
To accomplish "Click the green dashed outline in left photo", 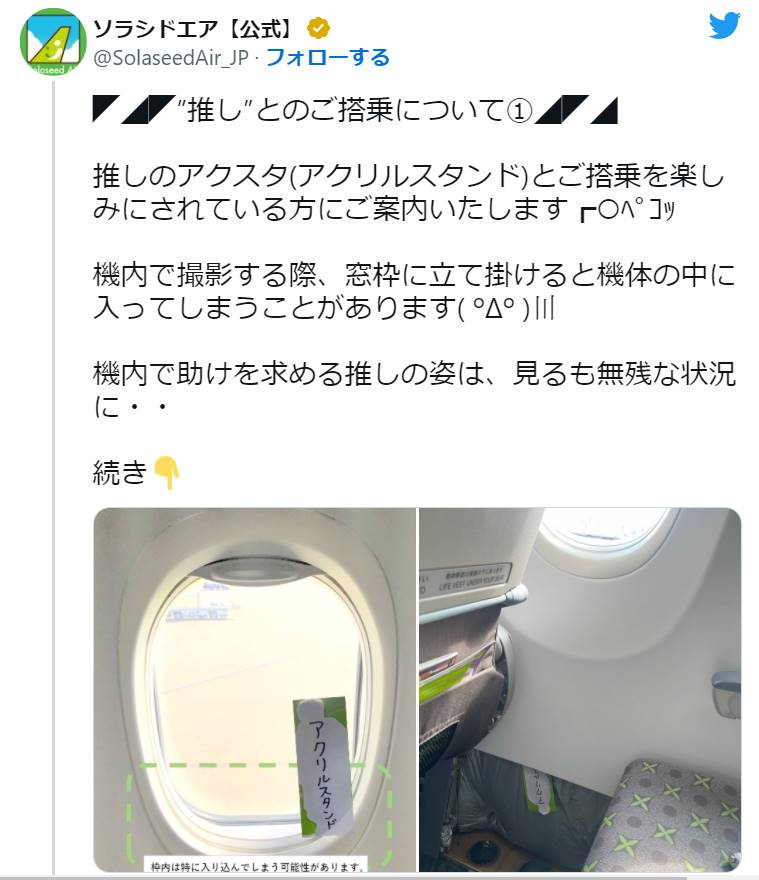I will point(258,814).
